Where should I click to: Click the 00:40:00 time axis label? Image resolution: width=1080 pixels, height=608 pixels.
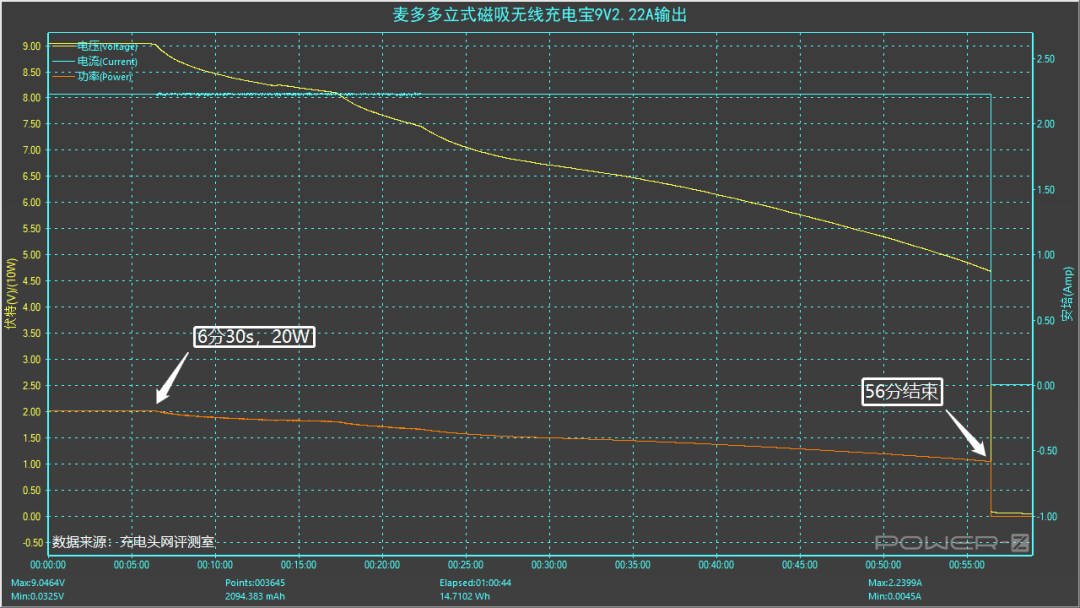coord(716,565)
